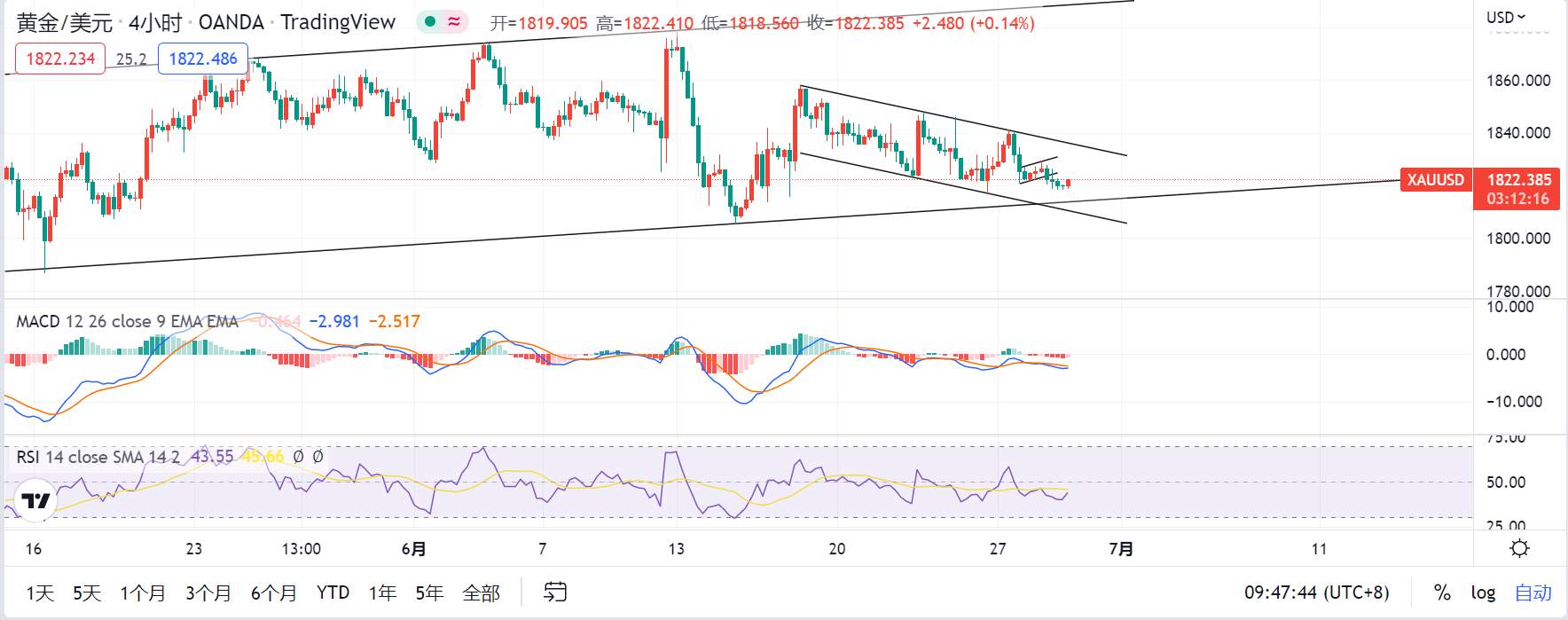Click the red sell price 1822.234
This screenshot has height=620, width=1568.
(60, 59)
